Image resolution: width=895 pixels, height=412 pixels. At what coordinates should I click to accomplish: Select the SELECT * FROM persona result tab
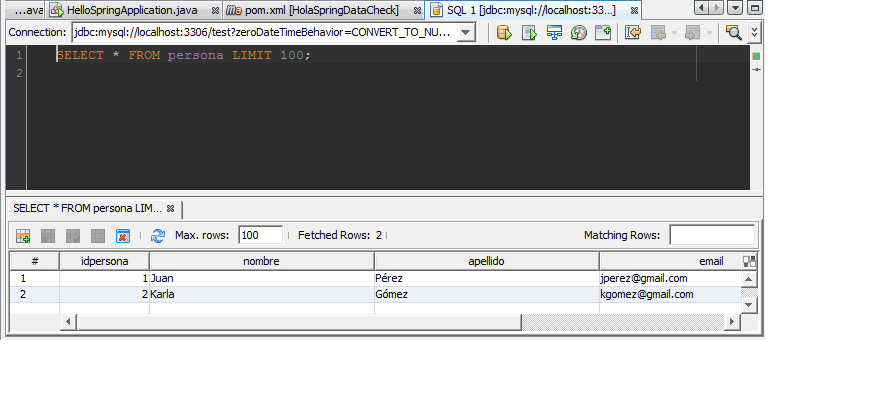87,209
